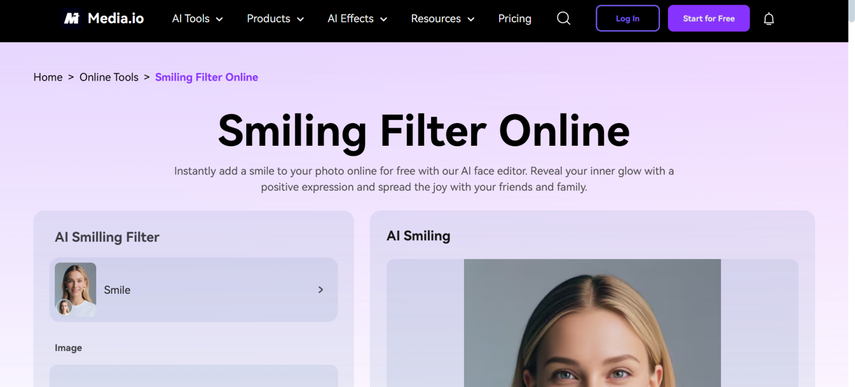Click the Media.io logo icon

pos(71,19)
